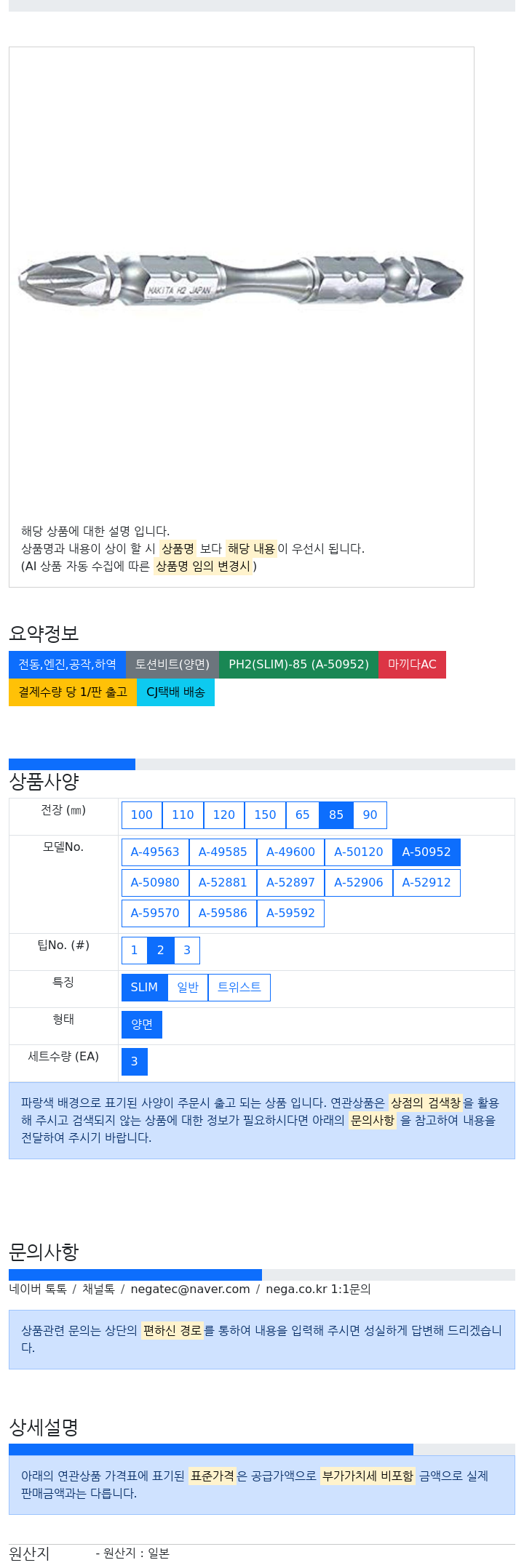Select the 65 mm length option
The height and width of the screenshot is (1568, 524).
point(303,815)
